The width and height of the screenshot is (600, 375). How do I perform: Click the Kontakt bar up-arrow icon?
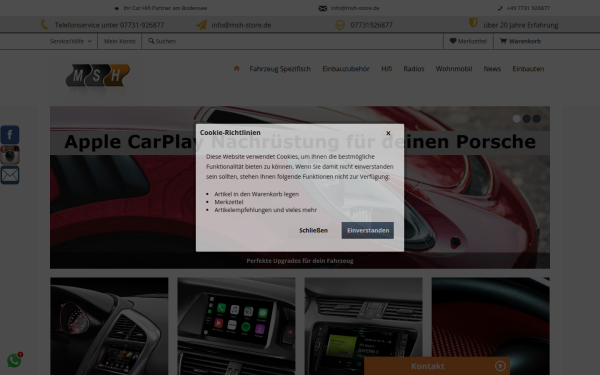[500, 366]
